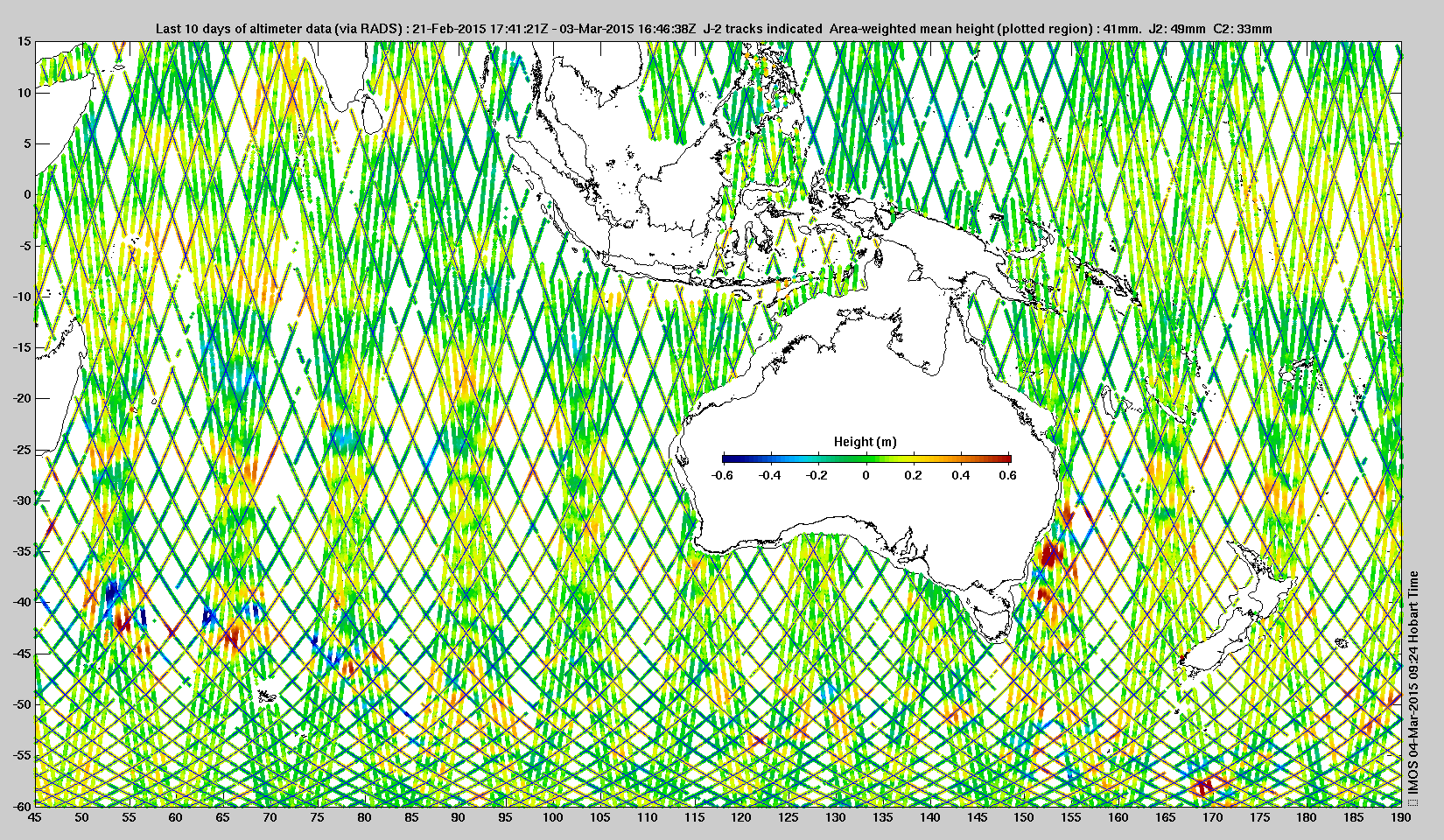Click the latitude axis label "-25"

[x=21, y=450]
